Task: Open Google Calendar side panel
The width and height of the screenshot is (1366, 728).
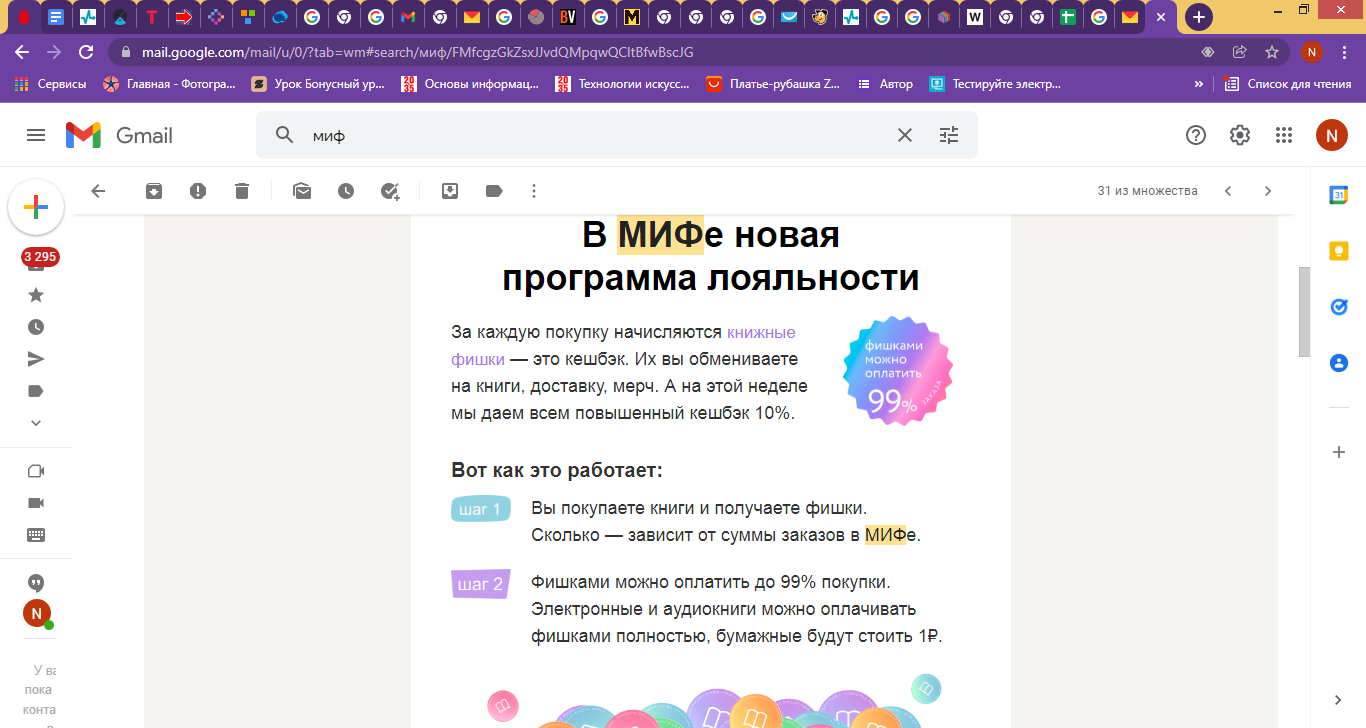Action: click(x=1338, y=196)
